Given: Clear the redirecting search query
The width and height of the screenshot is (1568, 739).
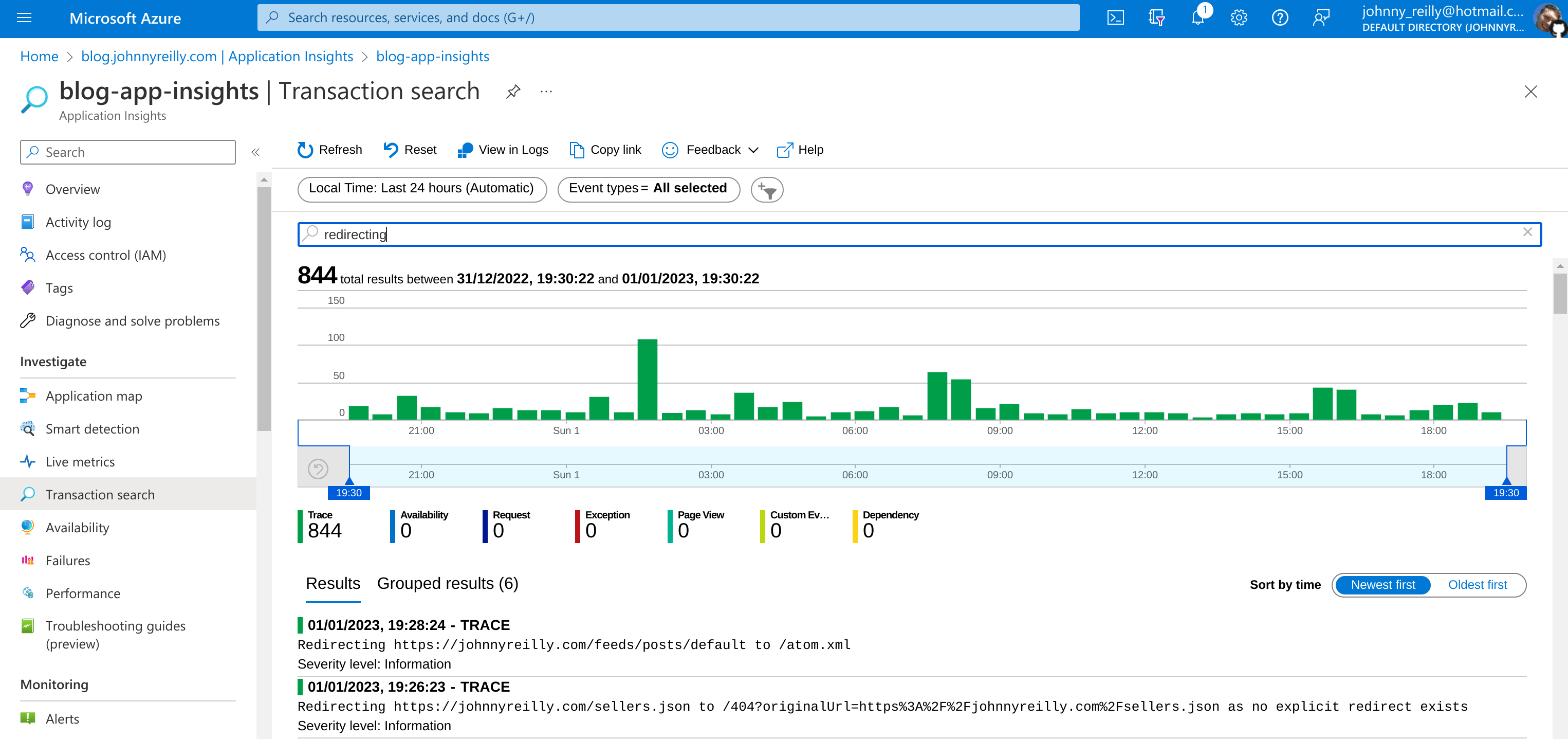Looking at the screenshot, I should pos(1528,232).
